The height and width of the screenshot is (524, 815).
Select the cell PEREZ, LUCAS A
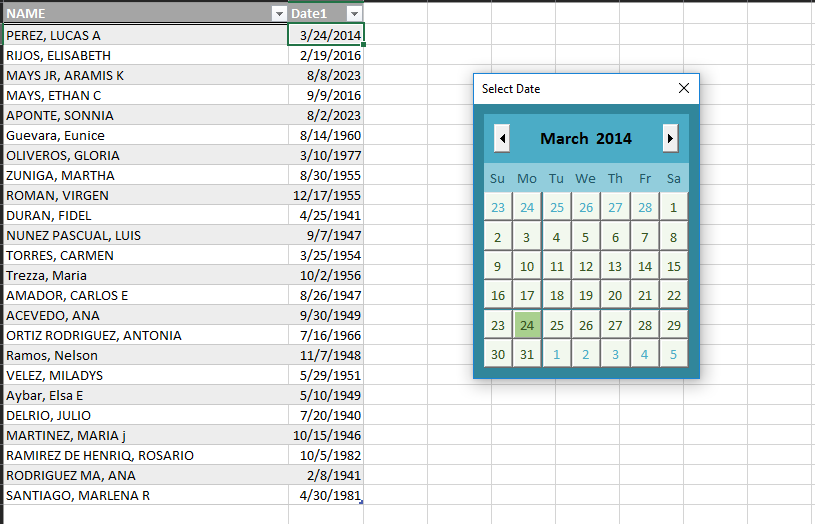coord(146,35)
